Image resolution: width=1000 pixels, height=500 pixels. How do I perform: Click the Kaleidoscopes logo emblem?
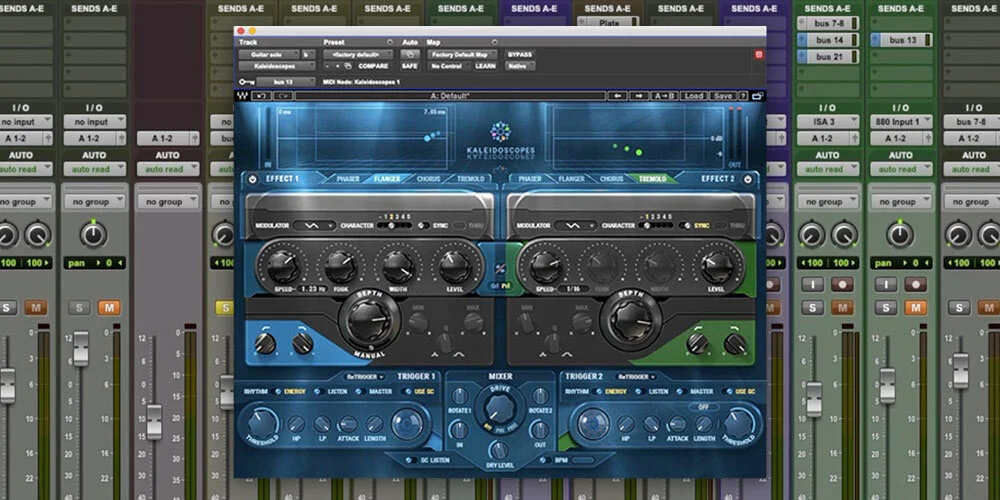tap(500, 131)
